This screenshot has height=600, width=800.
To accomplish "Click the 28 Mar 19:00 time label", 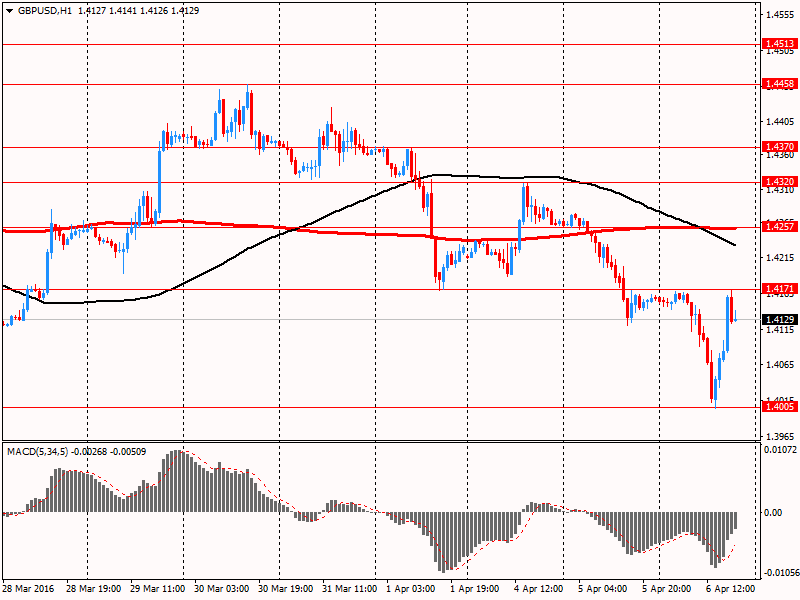I will pos(93,589).
